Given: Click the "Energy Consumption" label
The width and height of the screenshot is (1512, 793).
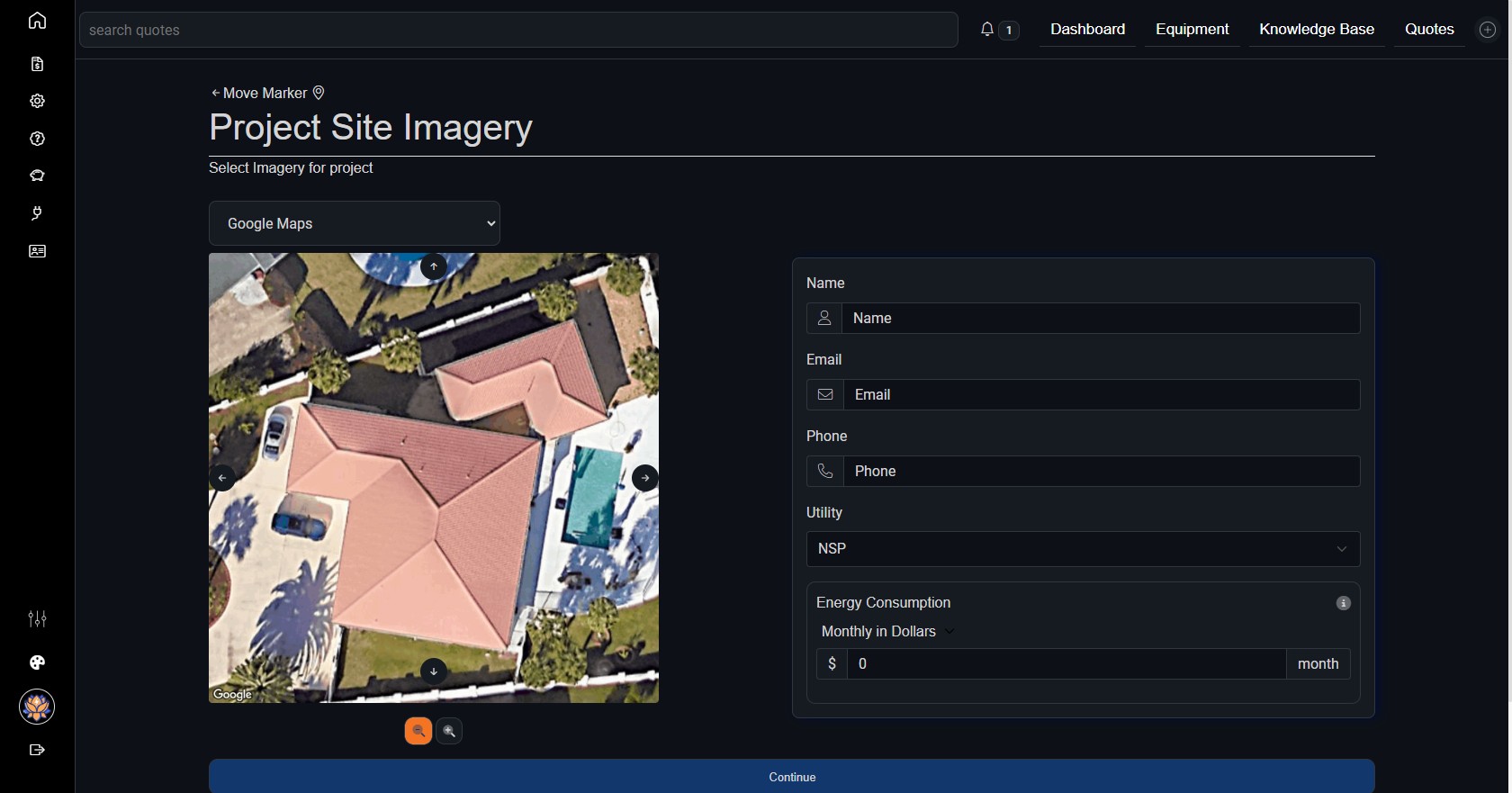Looking at the screenshot, I should (883, 603).
